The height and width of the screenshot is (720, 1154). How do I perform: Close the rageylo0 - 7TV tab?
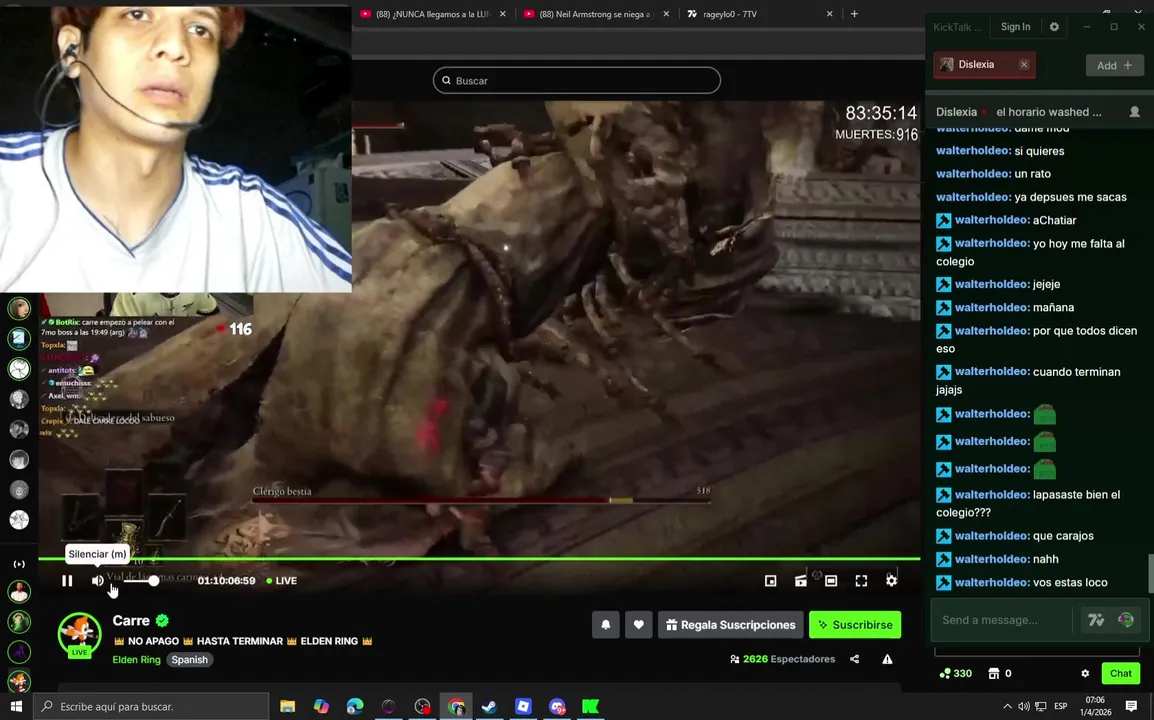pyautogui.click(x=829, y=14)
